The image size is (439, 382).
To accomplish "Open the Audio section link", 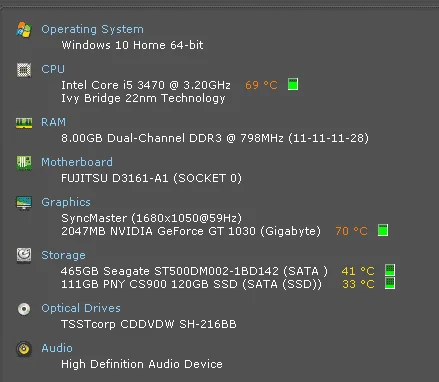I will click(x=57, y=348).
